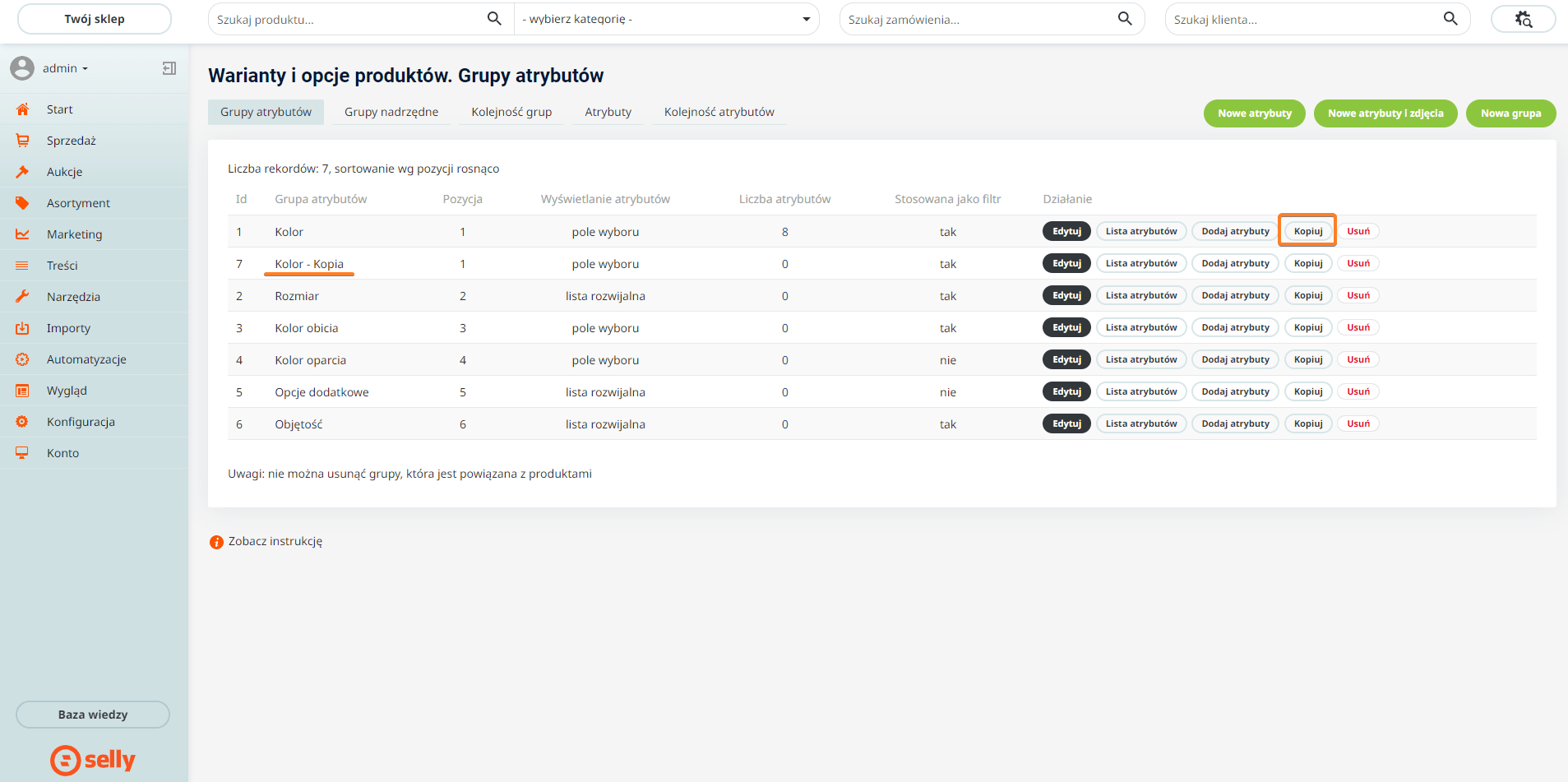Click the Aukcje gavel icon
1568x782 pixels.
click(x=22, y=172)
